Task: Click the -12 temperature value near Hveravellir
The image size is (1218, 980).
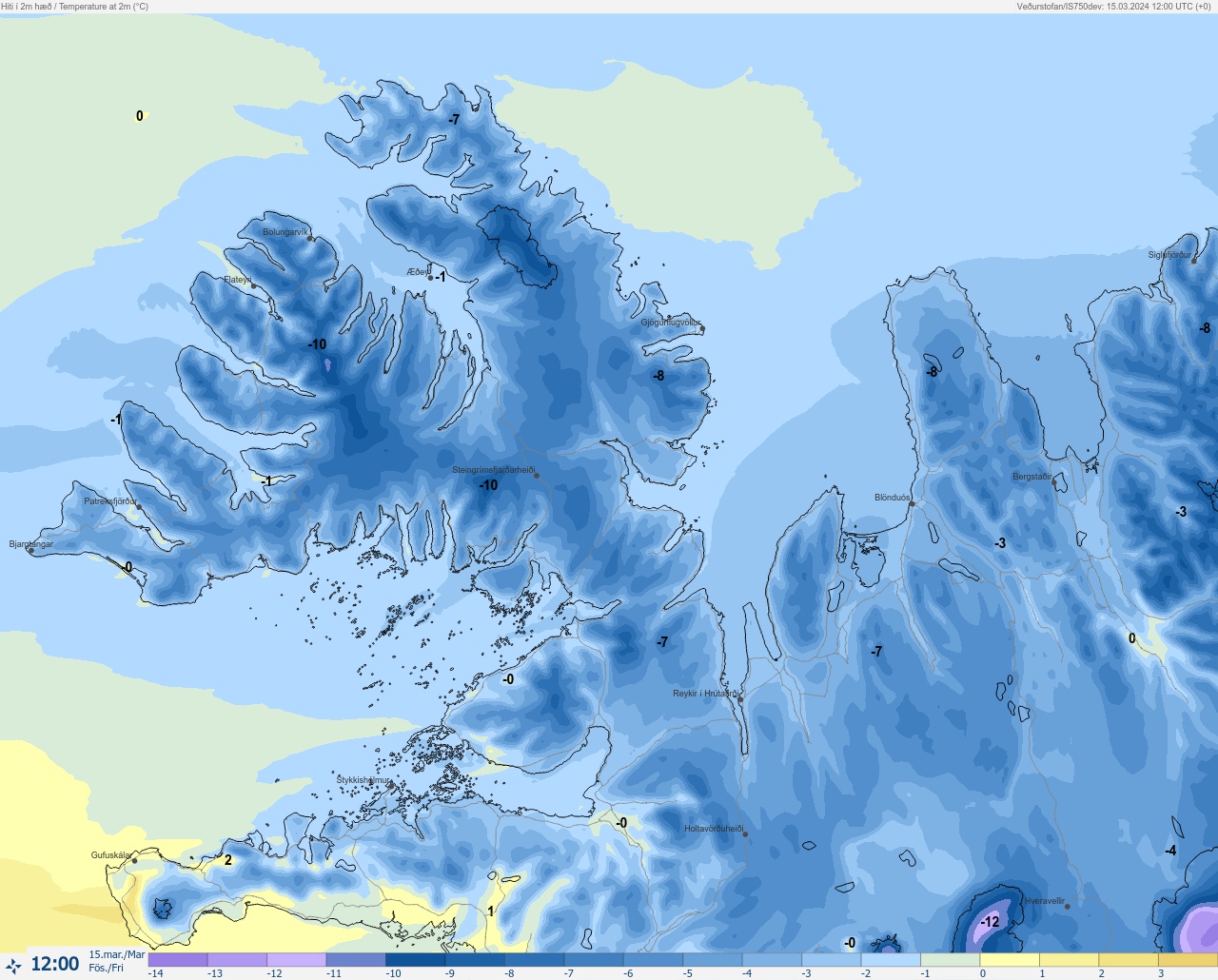Action: (x=990, y=922)
